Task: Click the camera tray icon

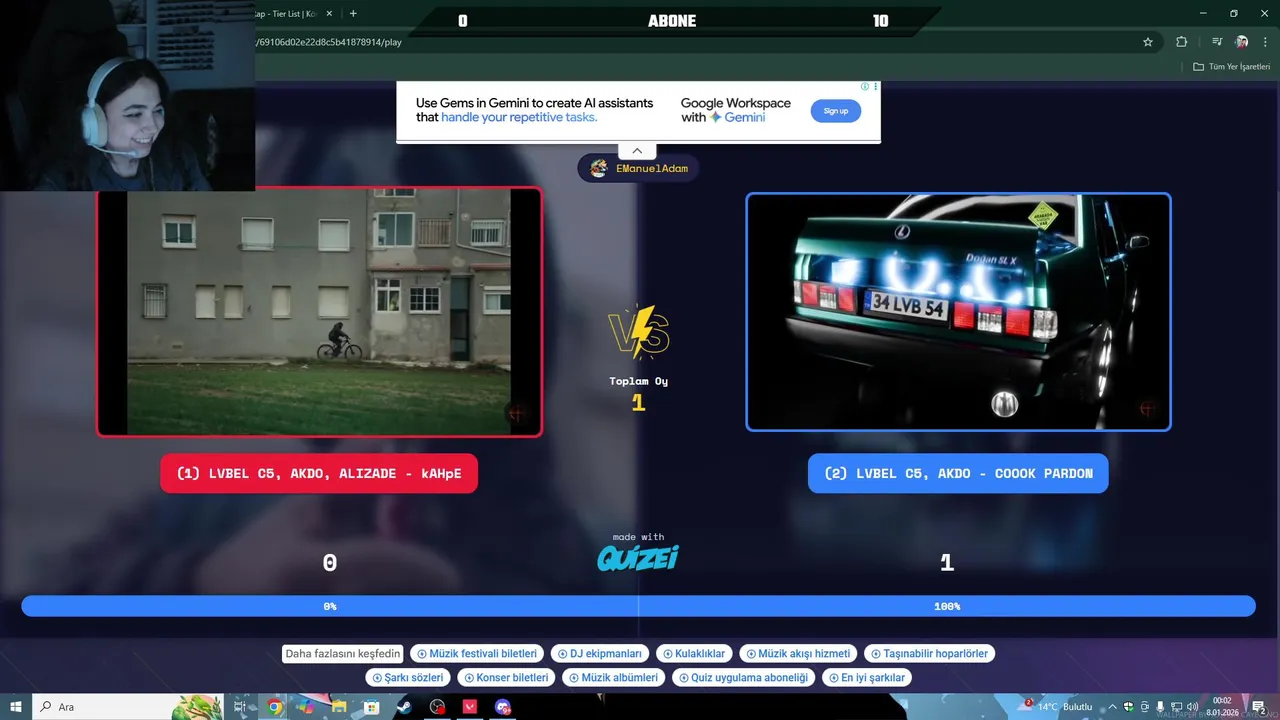Action: (1144, 707)
